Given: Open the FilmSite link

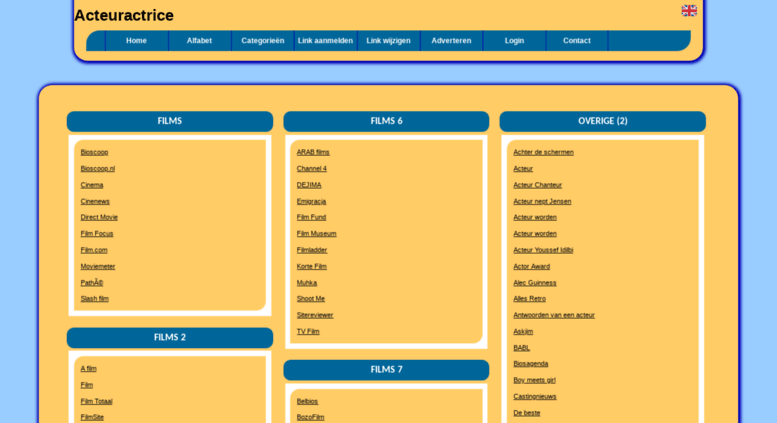Looking at the screenshot, I should (92, 417).
